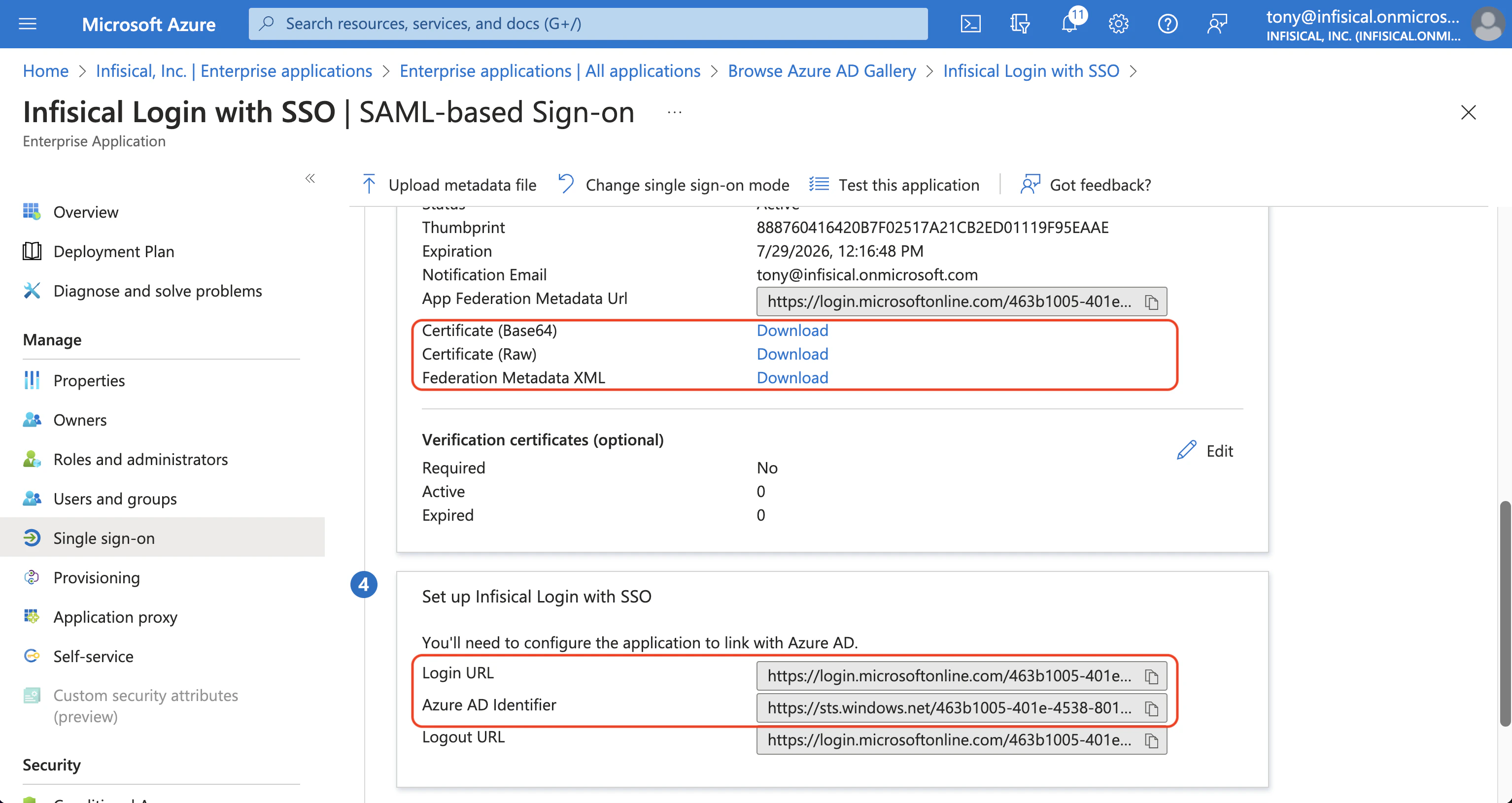Viewport: 1512px width, 803px height.
Task: Close the SAML-based Sign-on blade
Action: [1468, 112]
